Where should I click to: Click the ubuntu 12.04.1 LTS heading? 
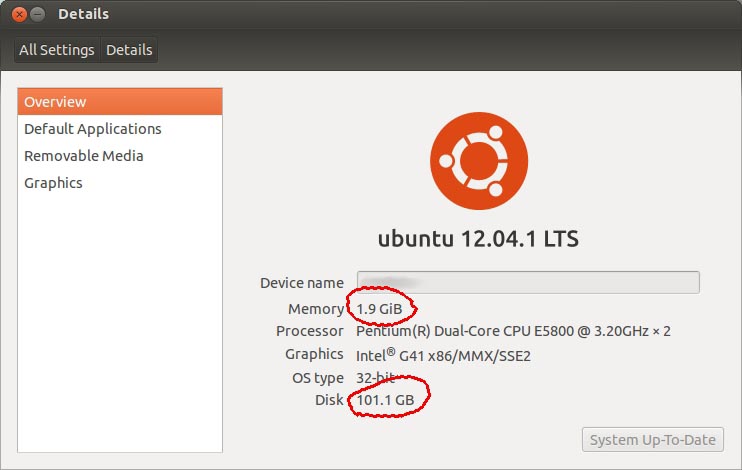[478, 239]
